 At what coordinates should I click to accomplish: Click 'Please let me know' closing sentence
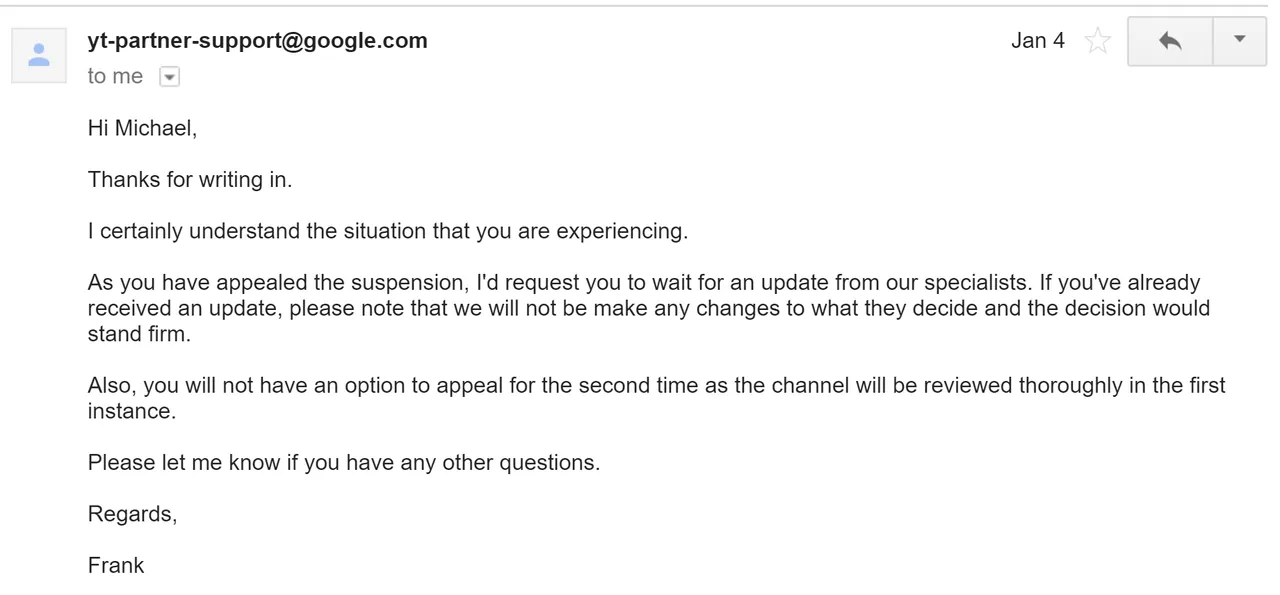344,463
